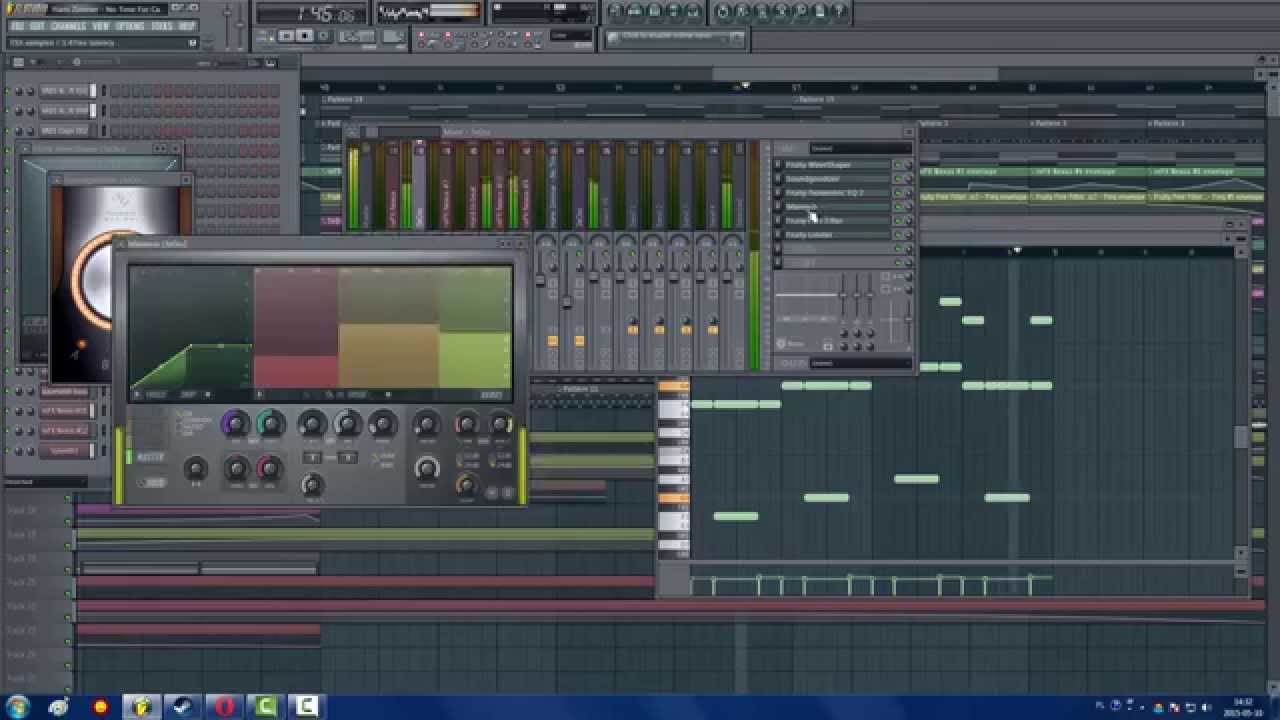Open the Fruity Limiter slot arrow menu
This screenshot has height=720, width=1280.
(x=778, y=235)
